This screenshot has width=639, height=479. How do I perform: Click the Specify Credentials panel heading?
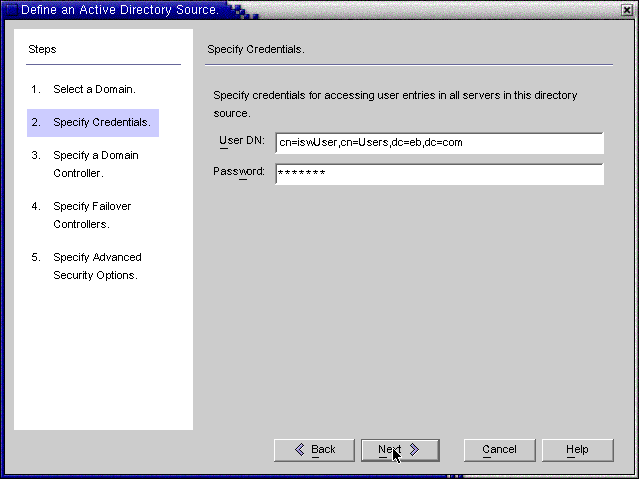point(256,49)
